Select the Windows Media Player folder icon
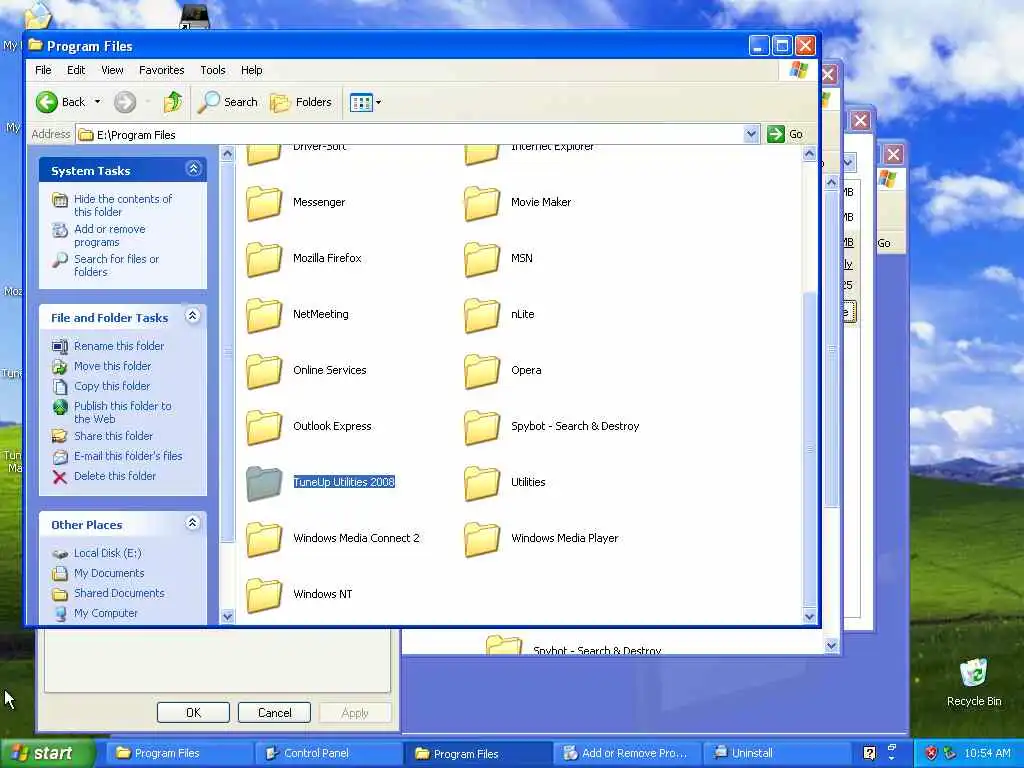This screenshot has height=768, width=1024. point(482,539)
